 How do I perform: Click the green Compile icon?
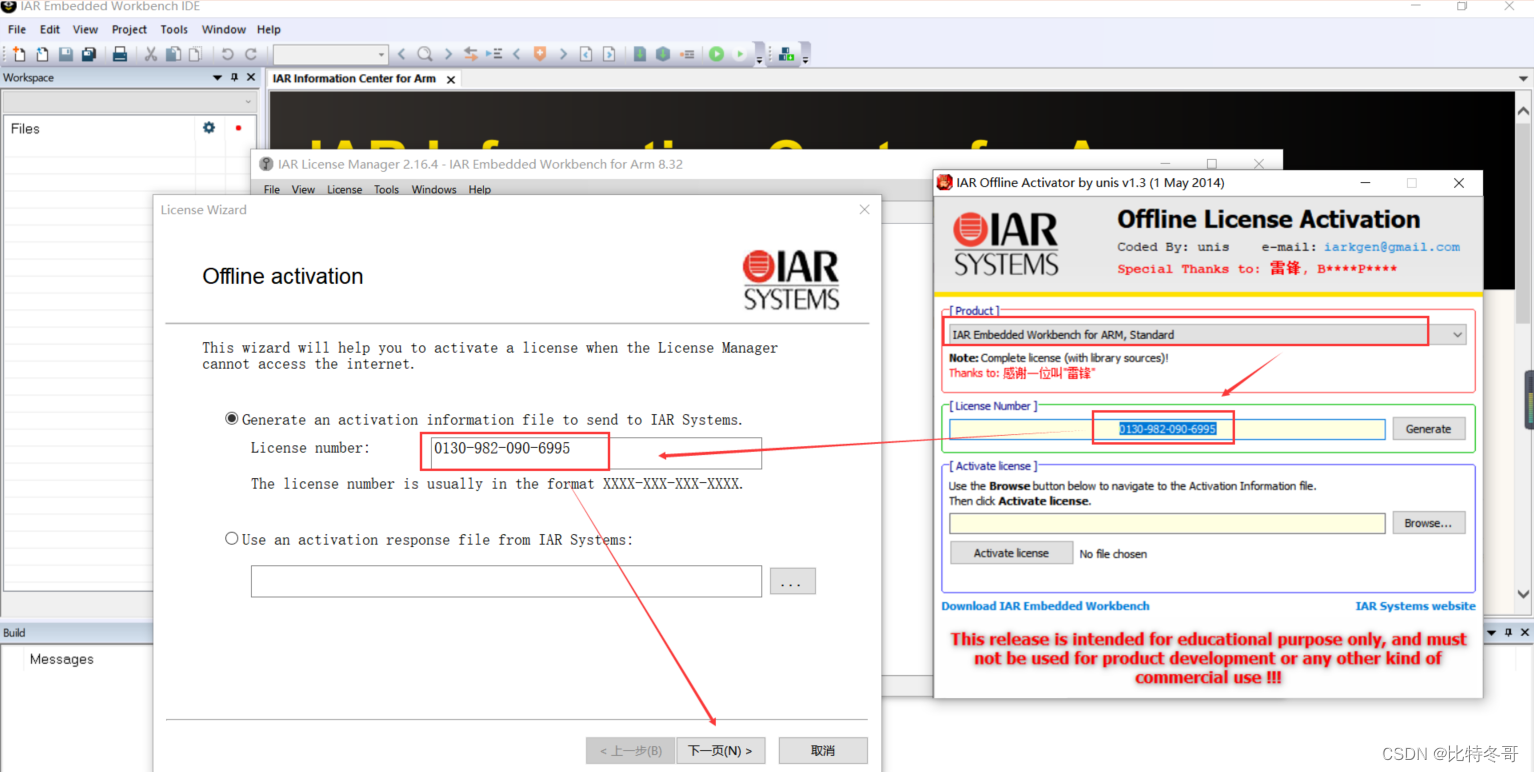point(640,54)
